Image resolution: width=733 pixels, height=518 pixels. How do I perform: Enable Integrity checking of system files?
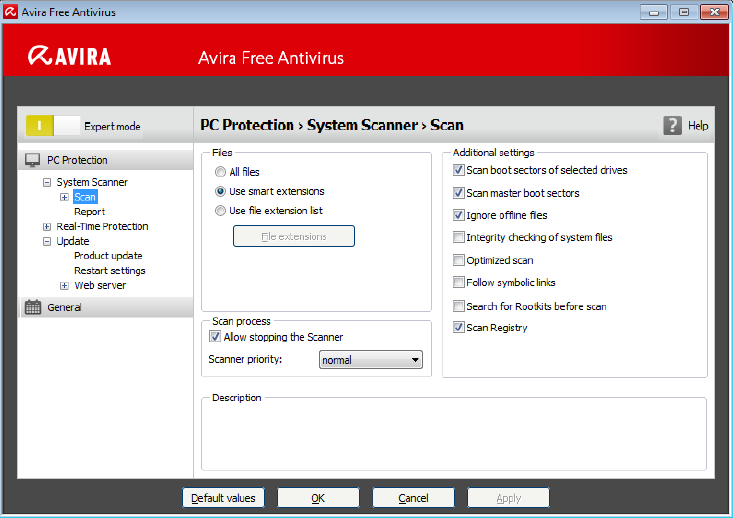pos(459,237)
